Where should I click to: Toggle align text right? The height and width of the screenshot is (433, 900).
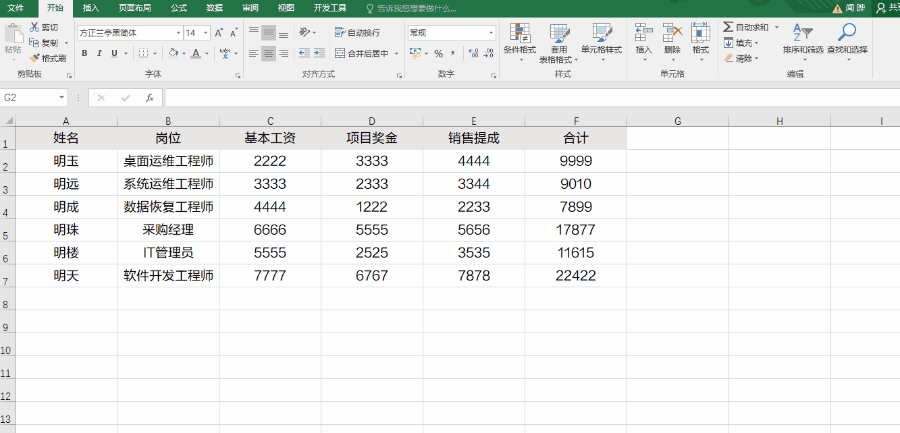pyautogui.click(x=284, y=53)
